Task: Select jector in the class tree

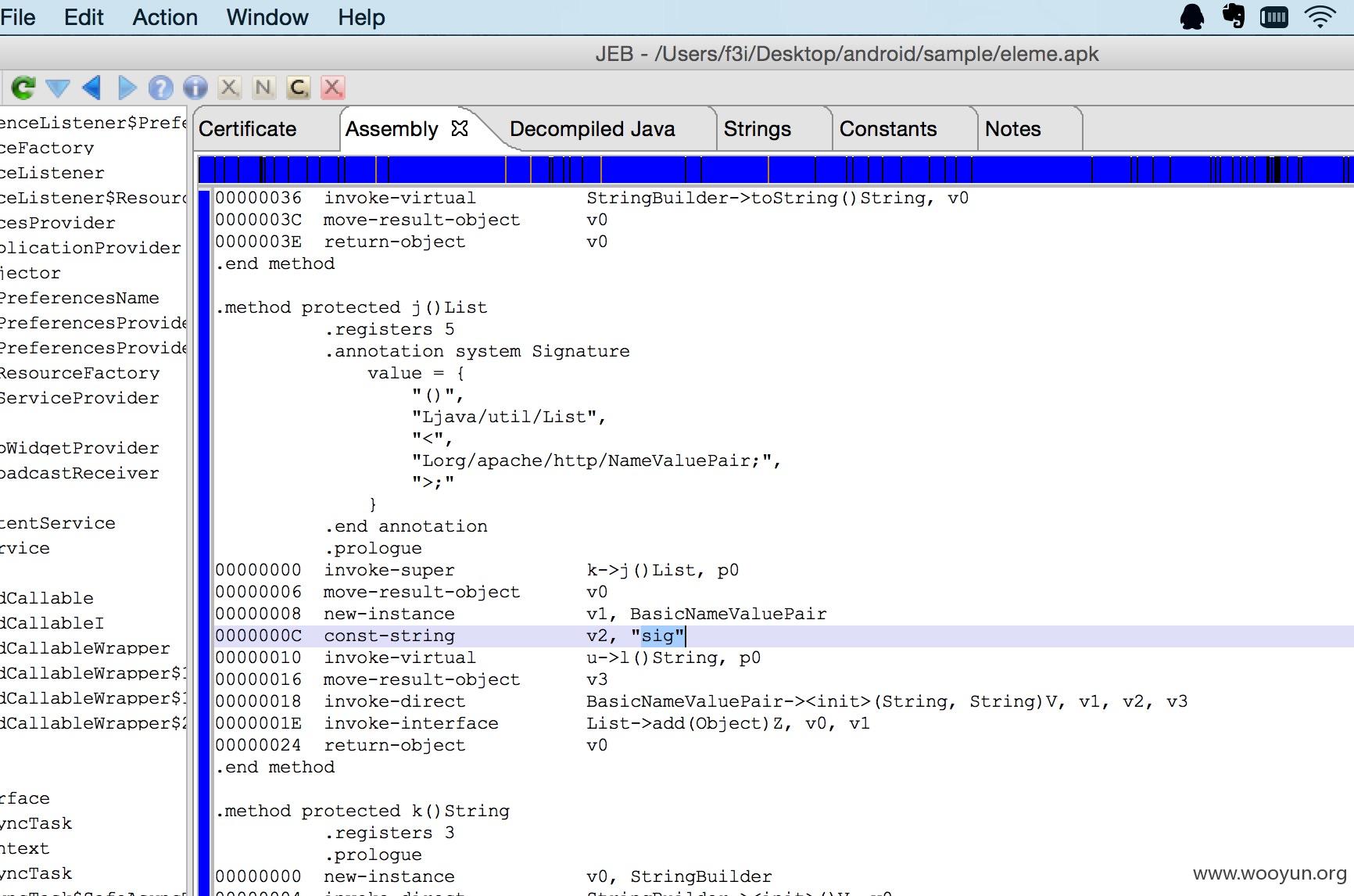Action: point(30,273)
